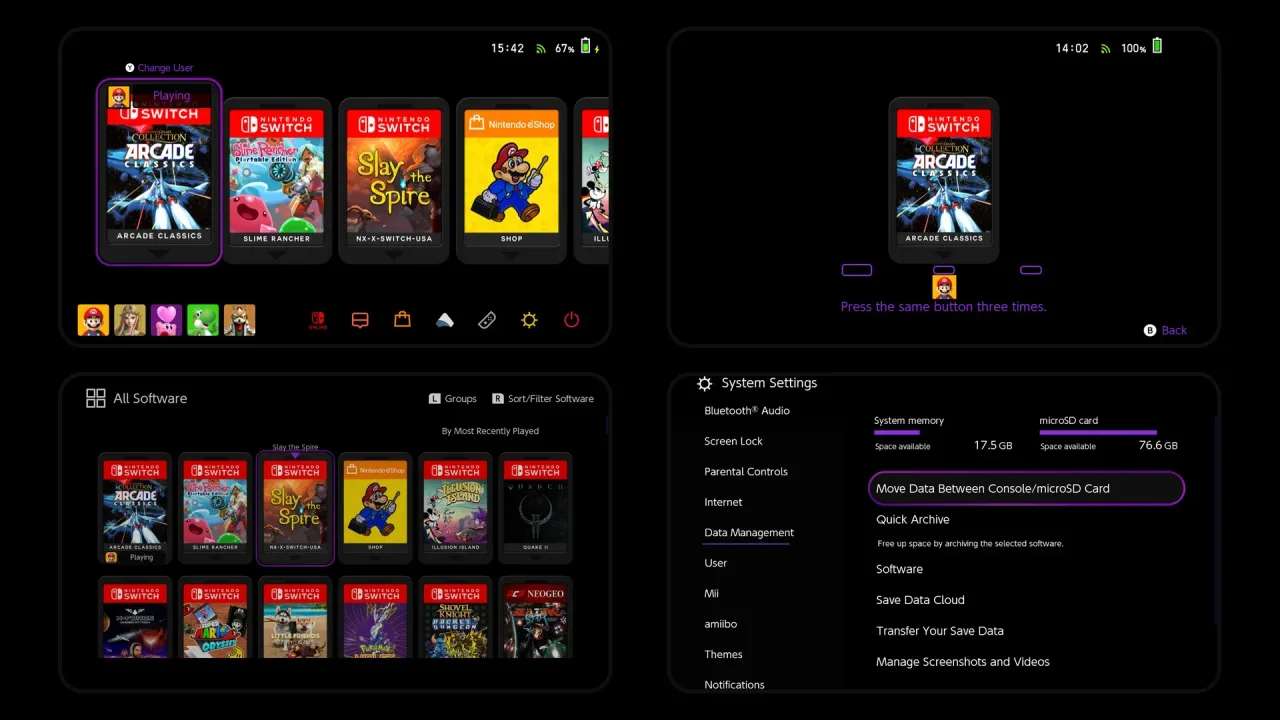Screen dimensions: 1280x720
Task: Click the red power icon on Home bar
Action: tap(571, 320)
